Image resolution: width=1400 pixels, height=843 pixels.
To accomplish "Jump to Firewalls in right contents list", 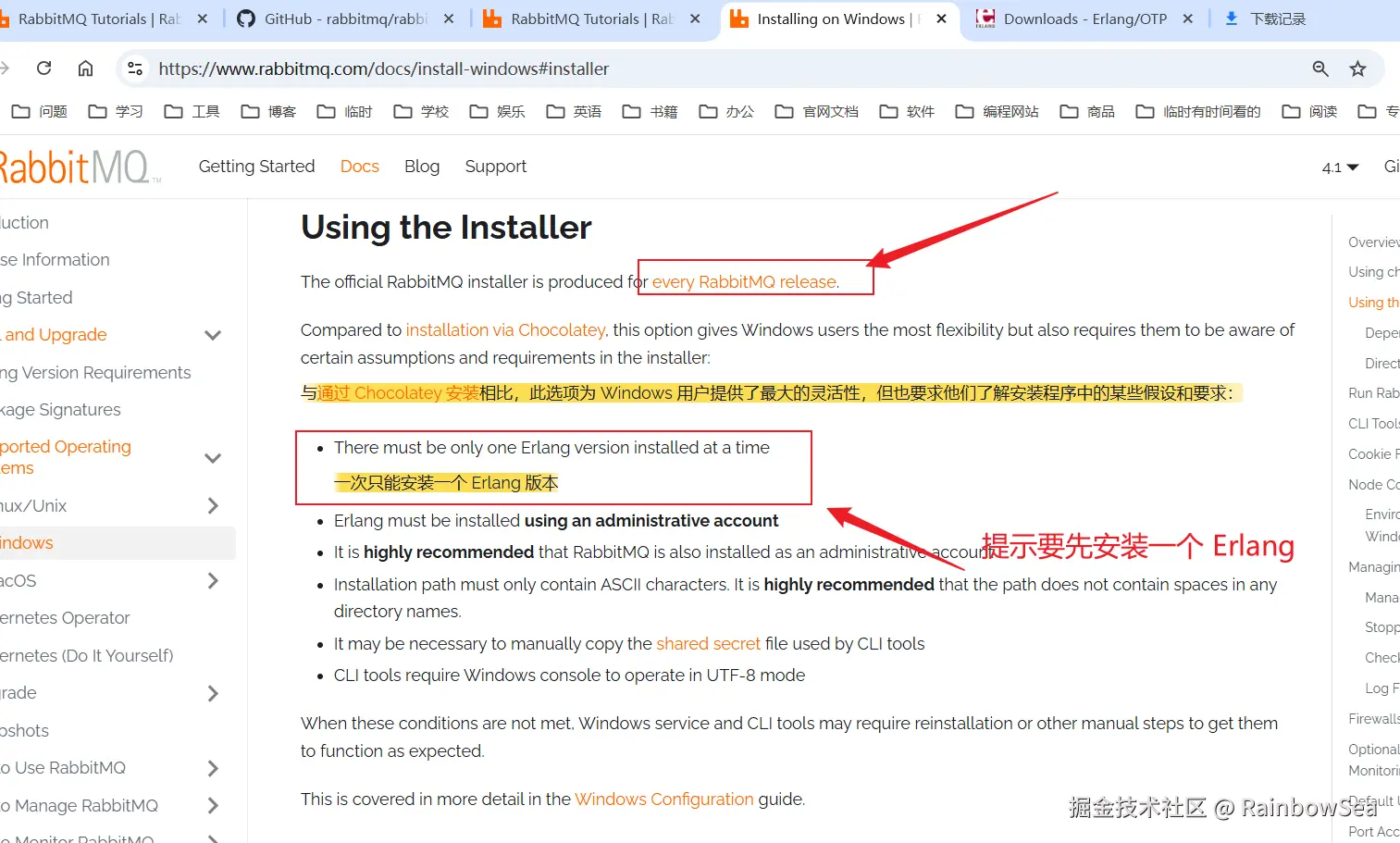I will click(x=1374, y=719).
